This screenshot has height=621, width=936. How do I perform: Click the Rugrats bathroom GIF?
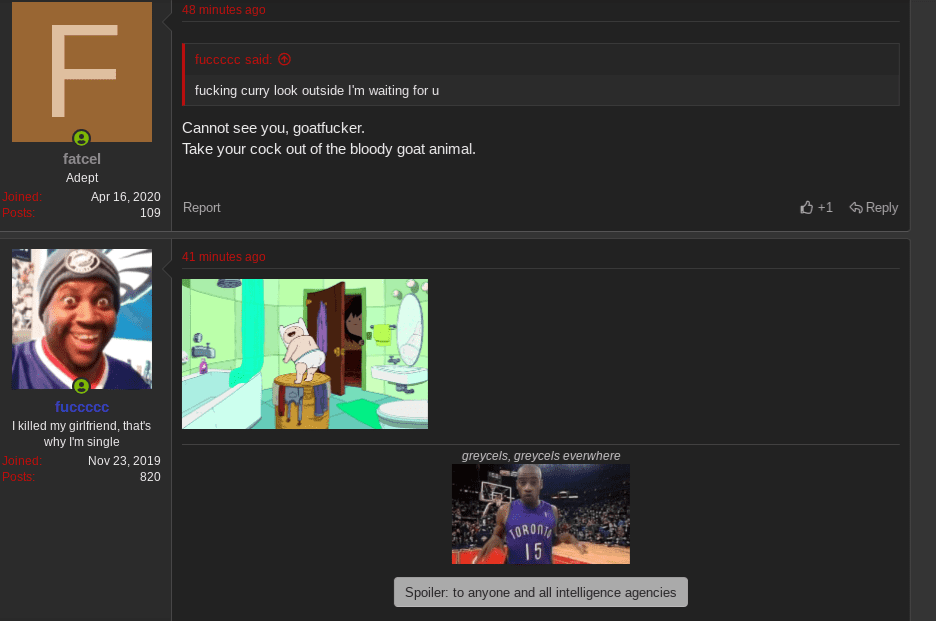point(304,353)
